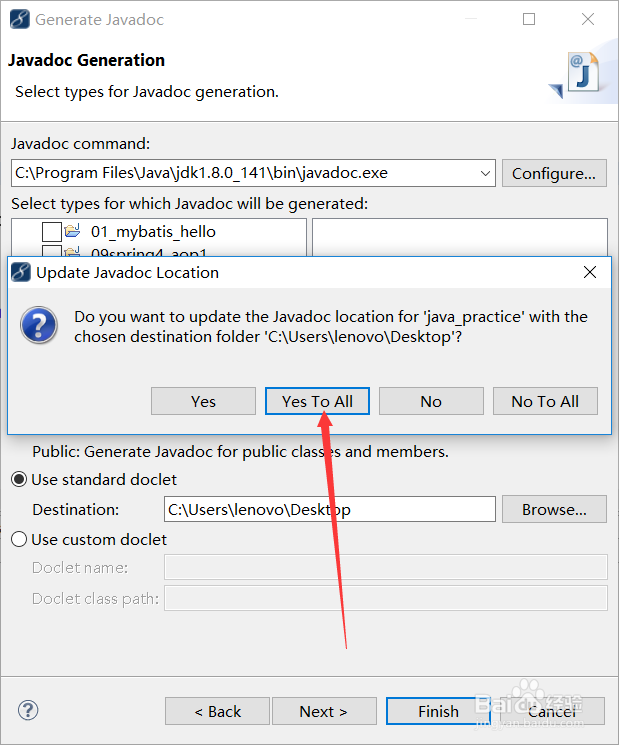Image resolution: width=619 pixels, height=745 pixels.
Task: Open help with the question mark icon
Action: (x=28, y=710)
